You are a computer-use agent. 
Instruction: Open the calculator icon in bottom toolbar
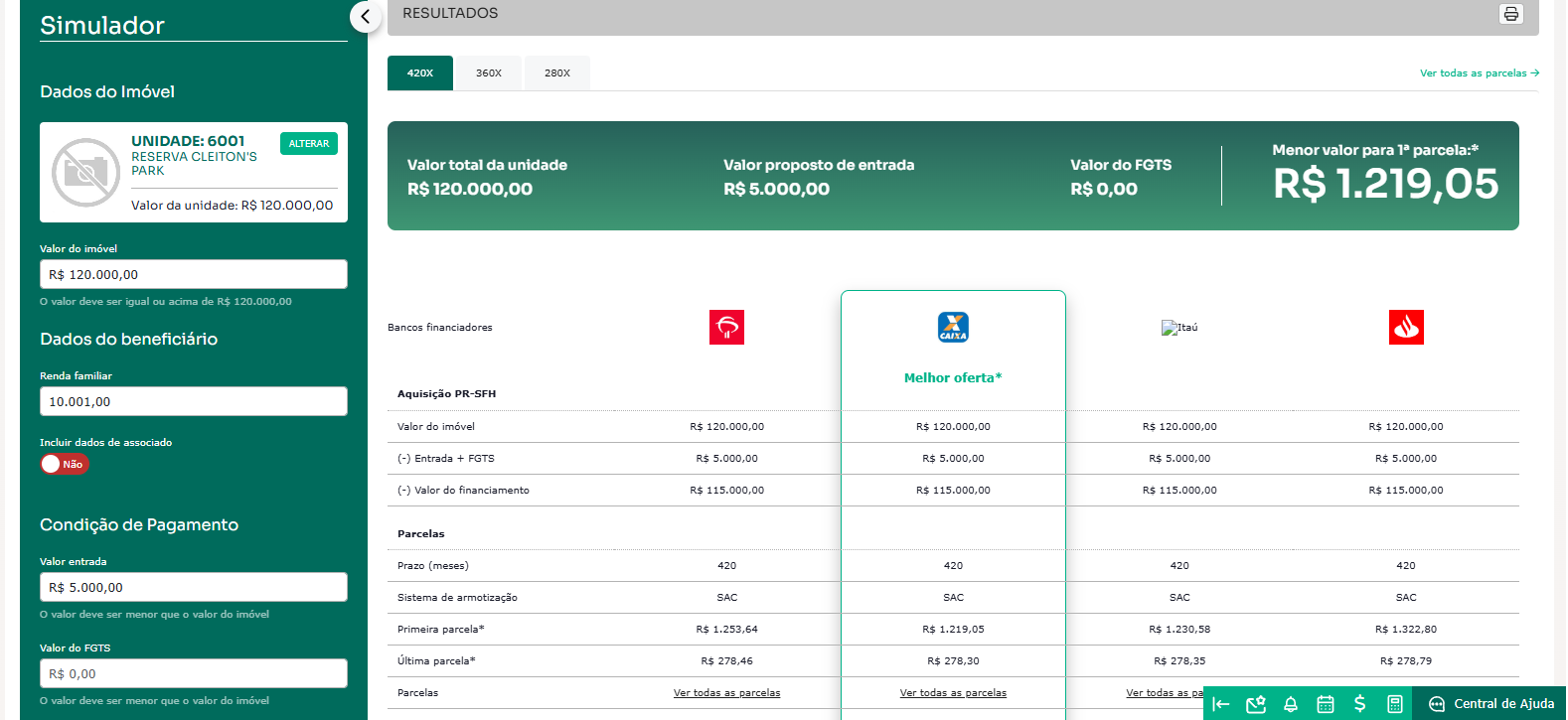coord(1395,704)
